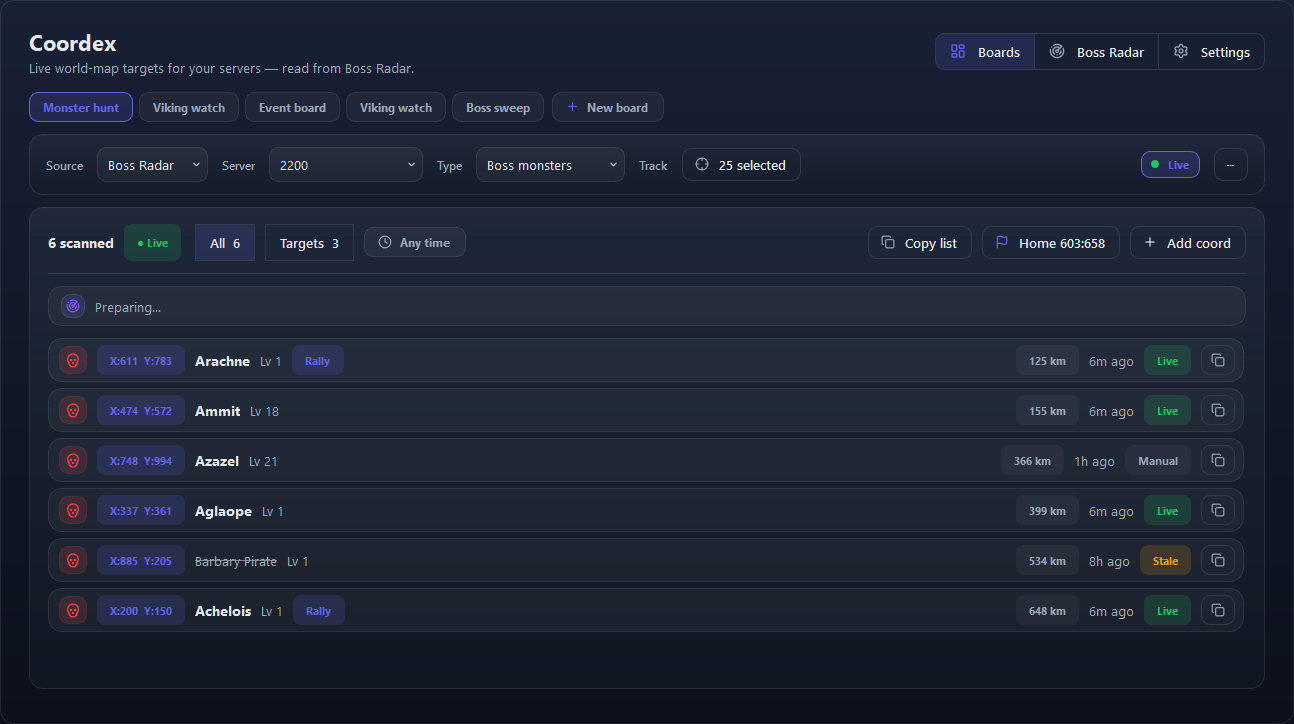This screenshot has width=1294, height=724.
Task: Open the Track selector 25 selected
Action: (x=741, y=165)
